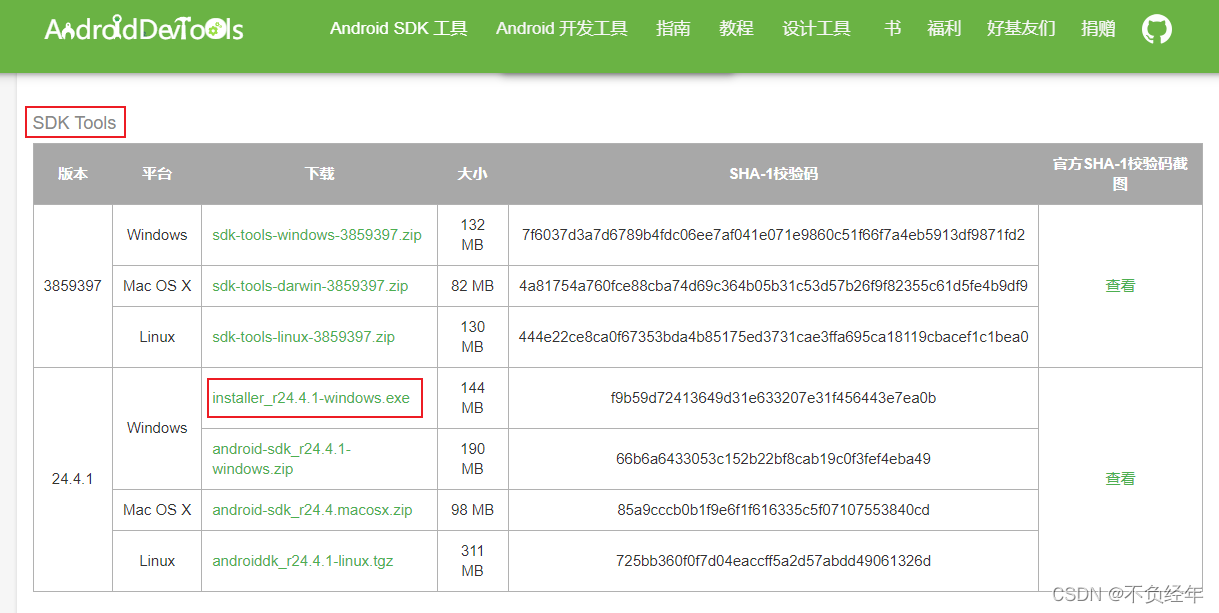
Task: Click the SHA-1 starting with 444e22ce8ca0f673
Action: pos(773,337)
